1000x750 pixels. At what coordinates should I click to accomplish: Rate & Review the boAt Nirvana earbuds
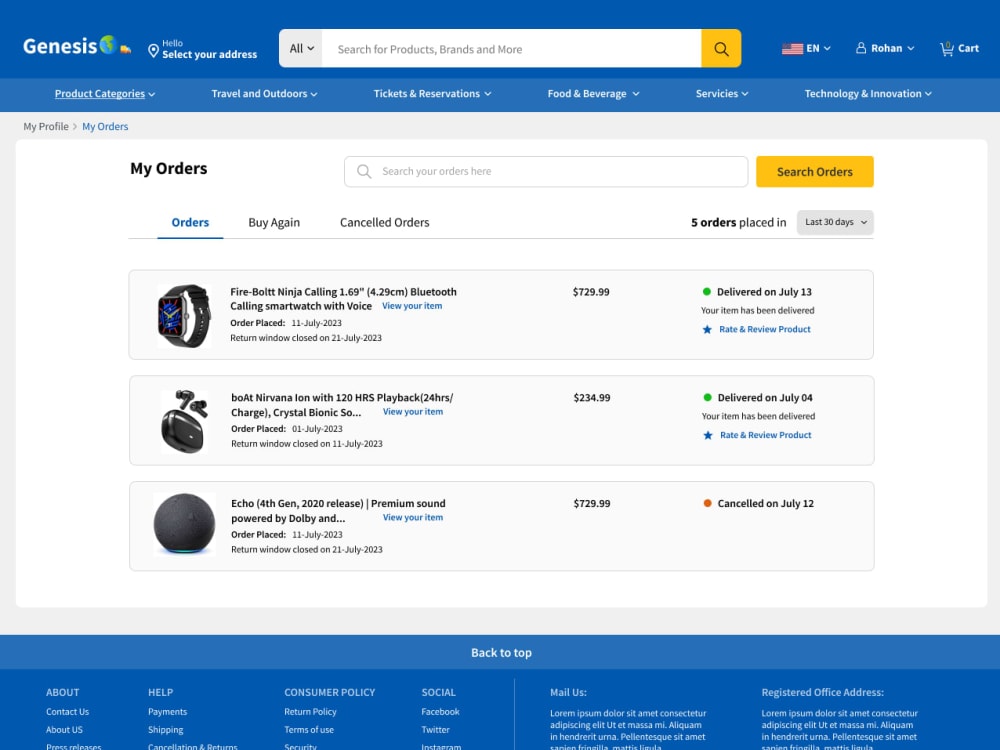765,436
